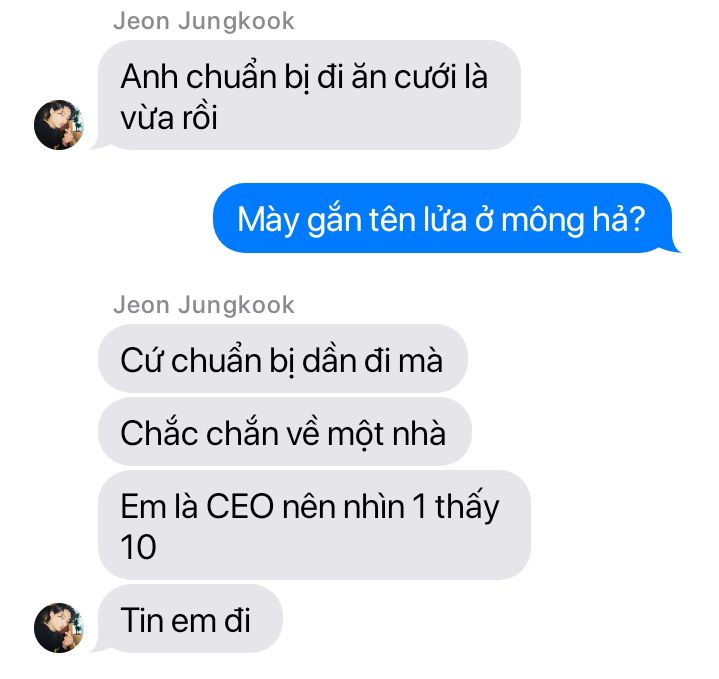719x679 pixels.
Task: Tap the 'Cứ chuẩn bị dần đi mà' bubble
Action: [282, 358]
